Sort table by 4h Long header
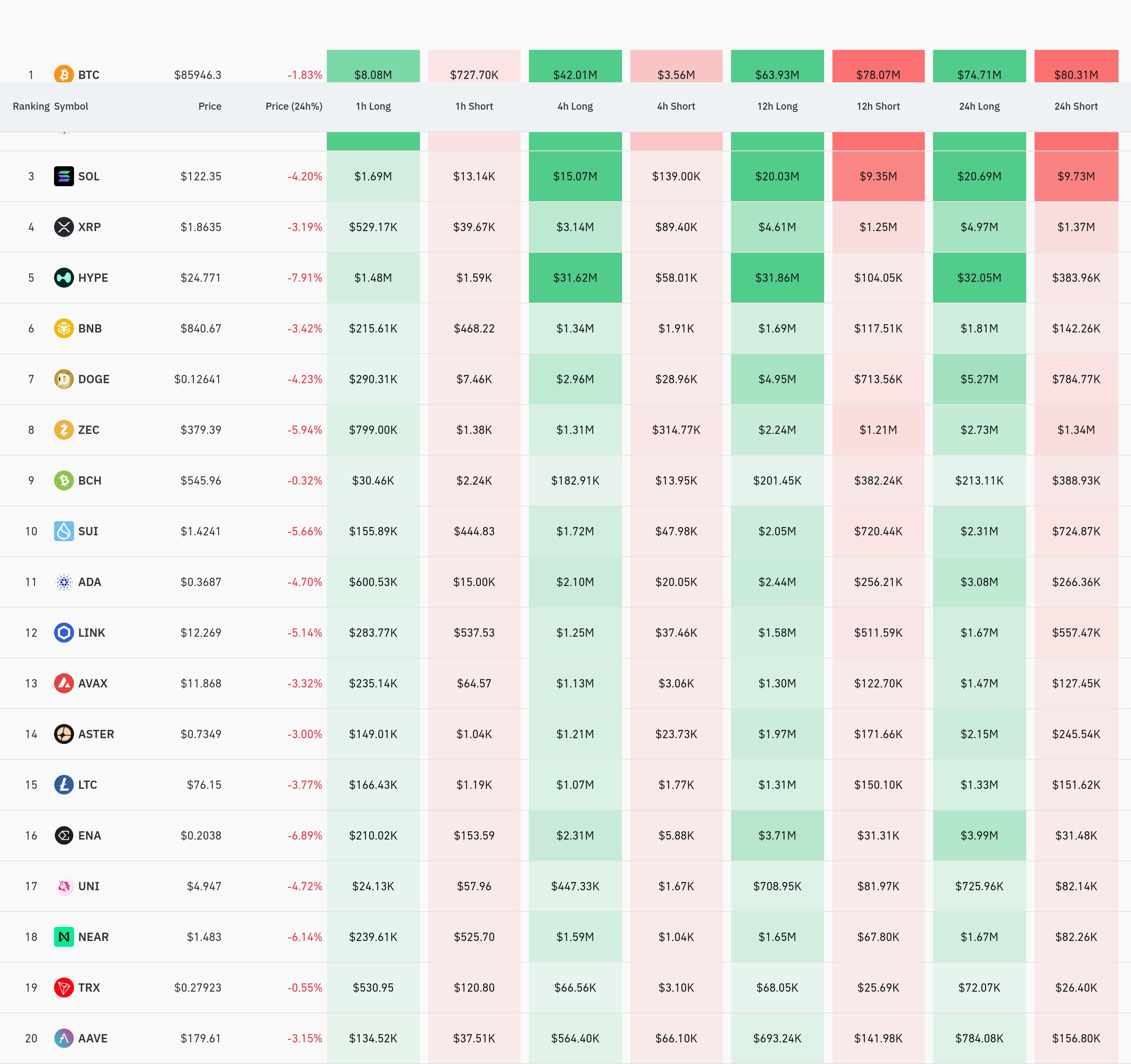Image resolution: width=1131 pixels, height=1064 pixels. pos(575,106)
